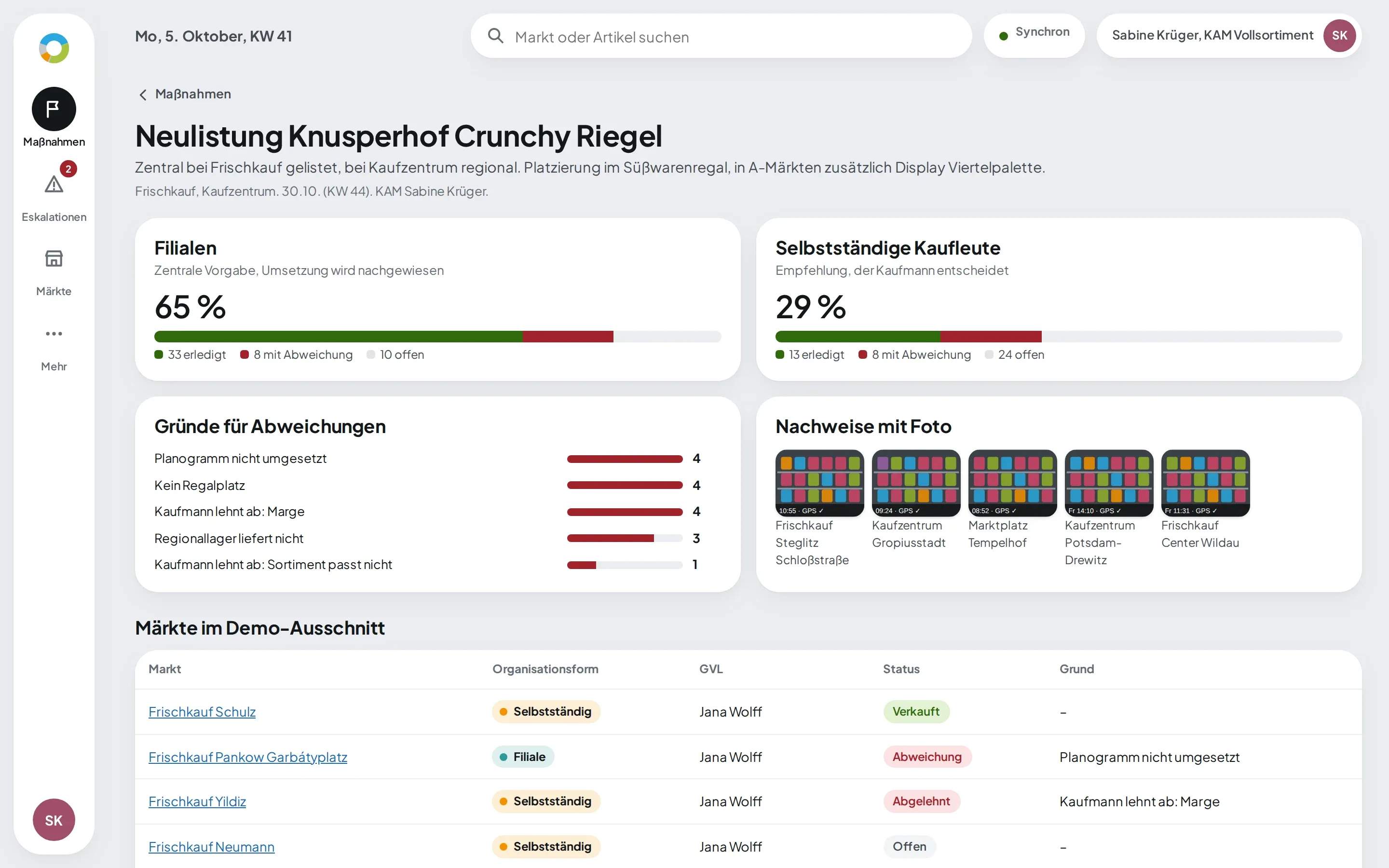Click the Abweichung status badge
The height and width of the screenshot is (868, 1389).
pyautogui.click(x=927, y=757)
